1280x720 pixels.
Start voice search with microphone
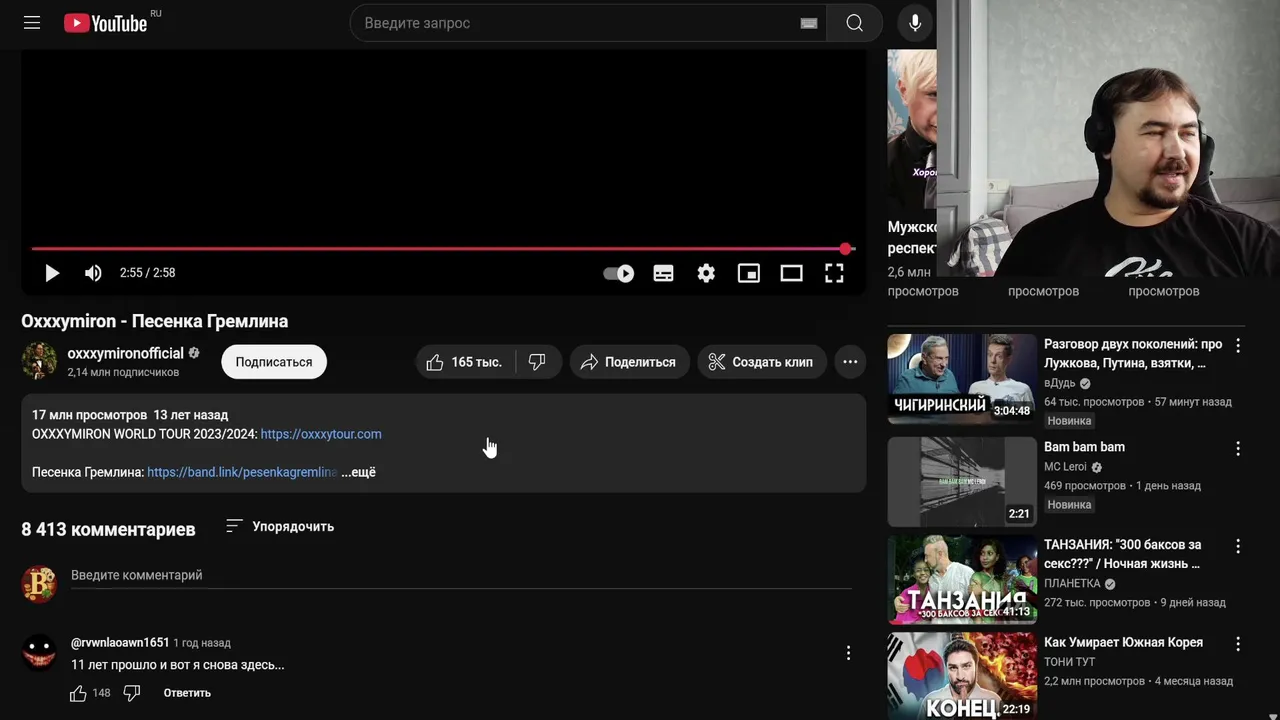(x=915, y=23)
